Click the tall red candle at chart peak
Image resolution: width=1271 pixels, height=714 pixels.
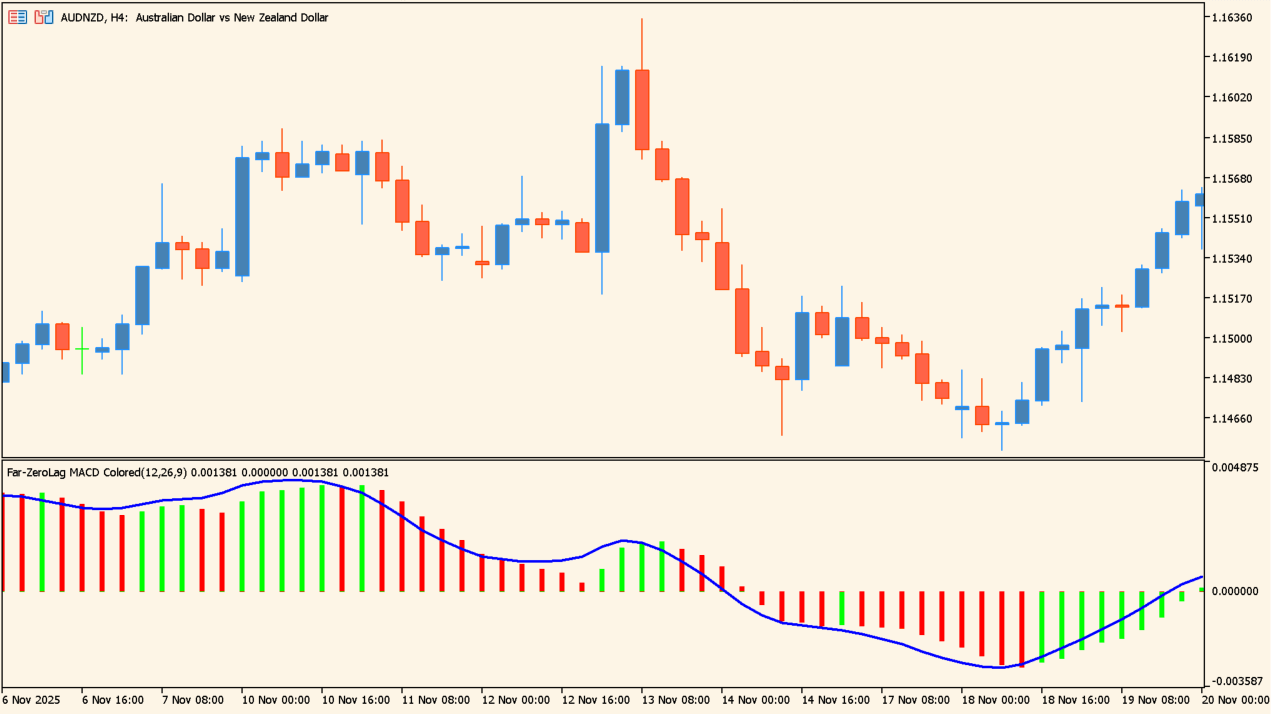coord(642,110)
